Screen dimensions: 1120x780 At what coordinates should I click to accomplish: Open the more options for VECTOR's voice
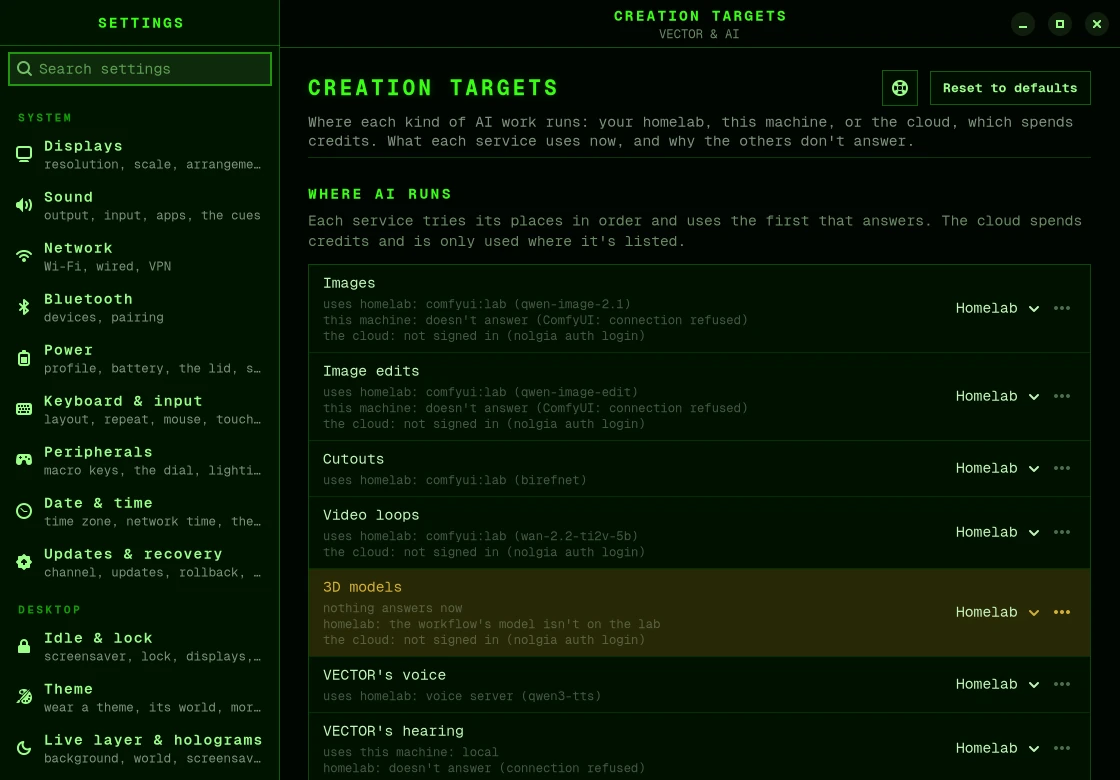[x=1062, y=684]
